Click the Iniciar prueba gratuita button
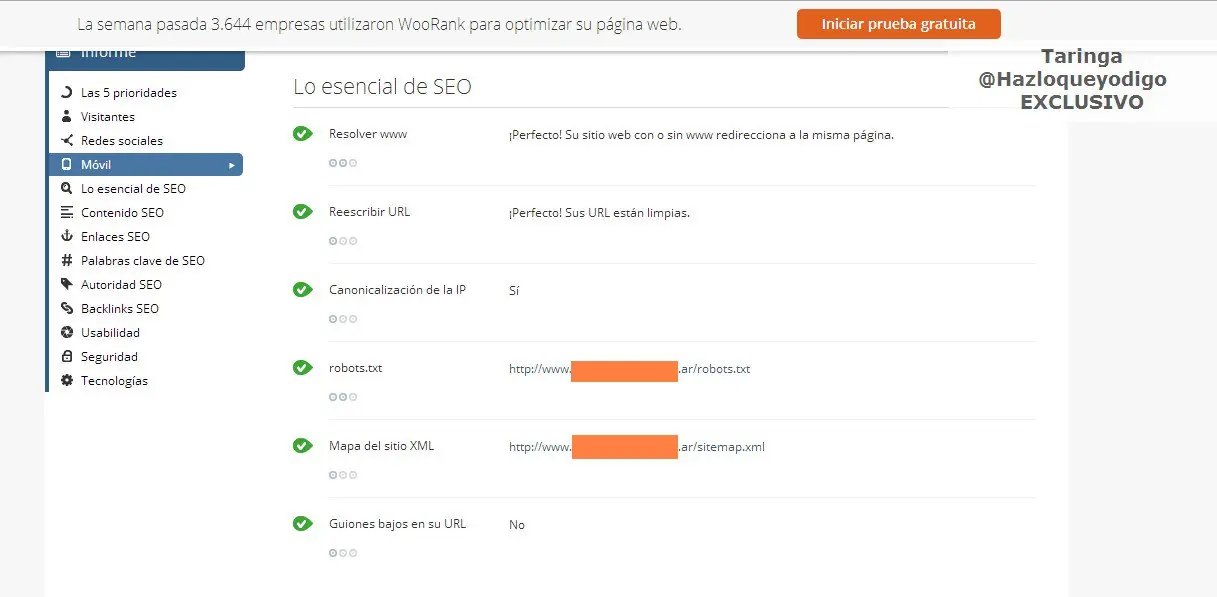The image size is (1217, 597). [898, 24]
